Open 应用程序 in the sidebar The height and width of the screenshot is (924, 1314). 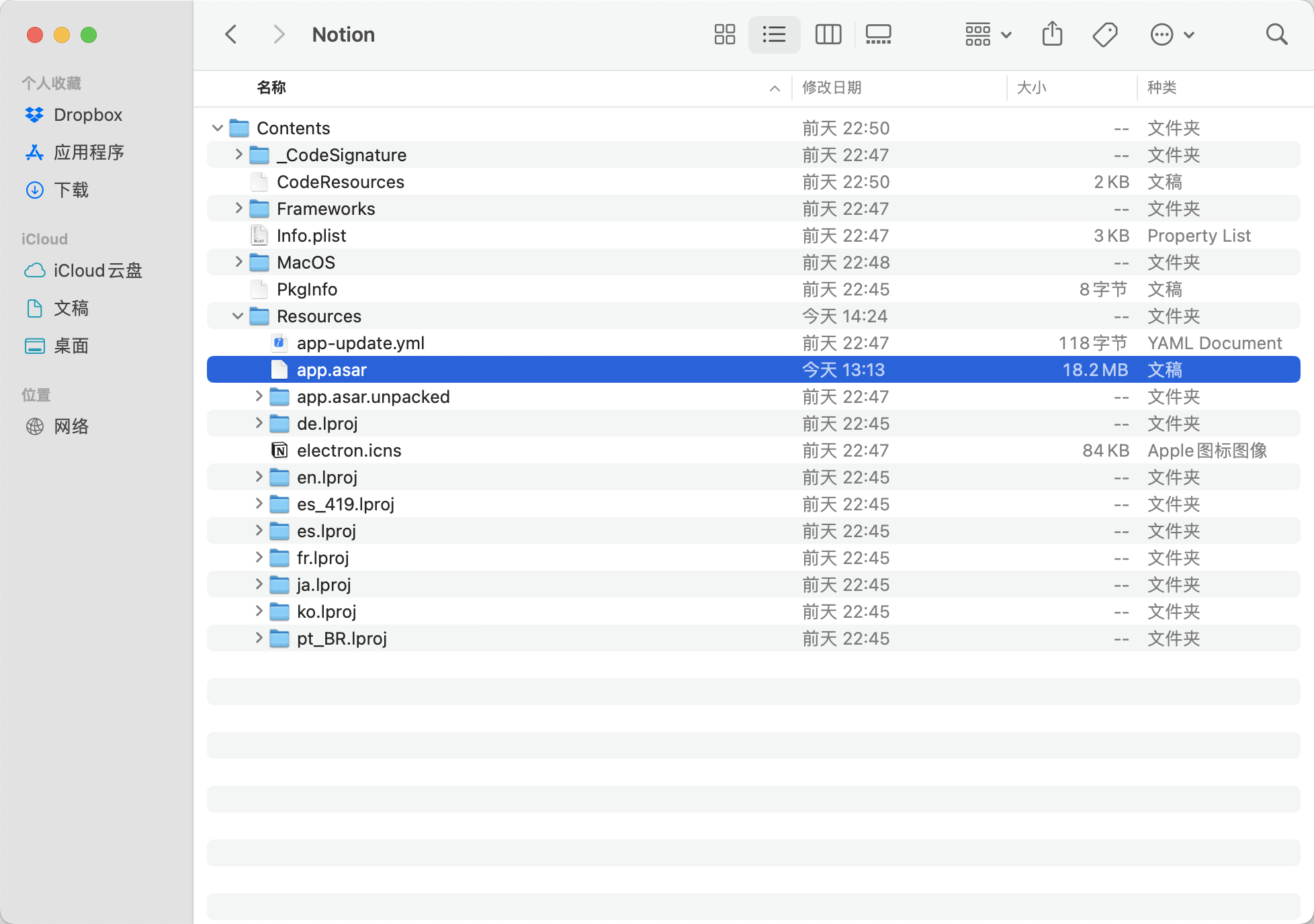pos(89,152)
